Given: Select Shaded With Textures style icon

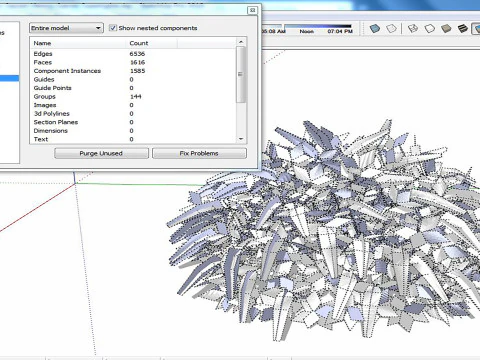Looking at the screenshot, I should (463, 29).
